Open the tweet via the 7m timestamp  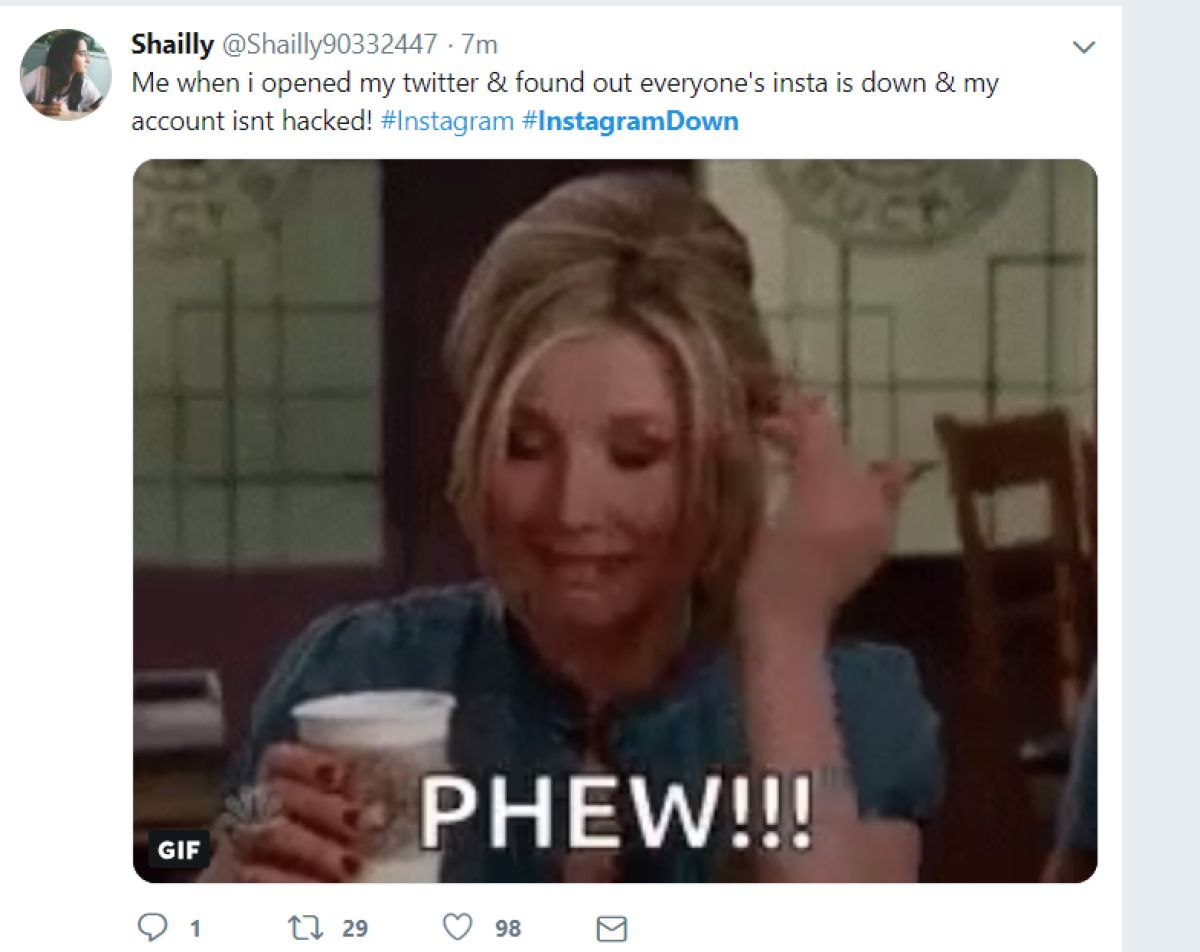tap(479, 44)
